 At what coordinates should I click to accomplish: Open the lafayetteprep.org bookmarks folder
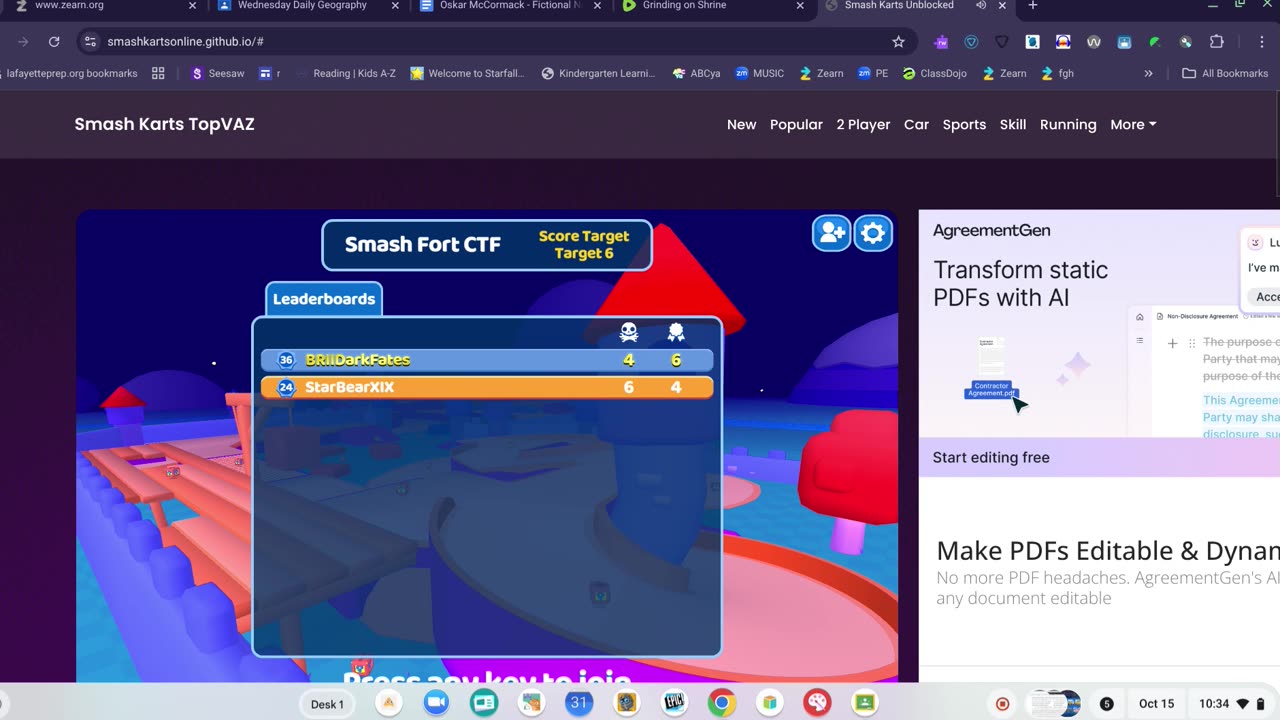click(72, 73)
